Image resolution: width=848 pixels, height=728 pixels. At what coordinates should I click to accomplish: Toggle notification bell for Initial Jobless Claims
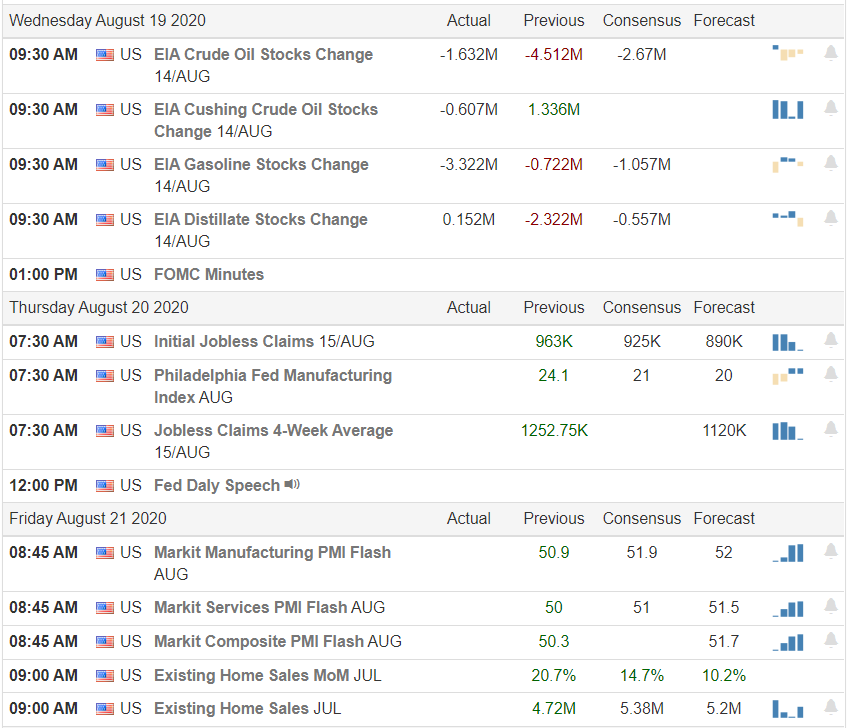pos(831,340)
